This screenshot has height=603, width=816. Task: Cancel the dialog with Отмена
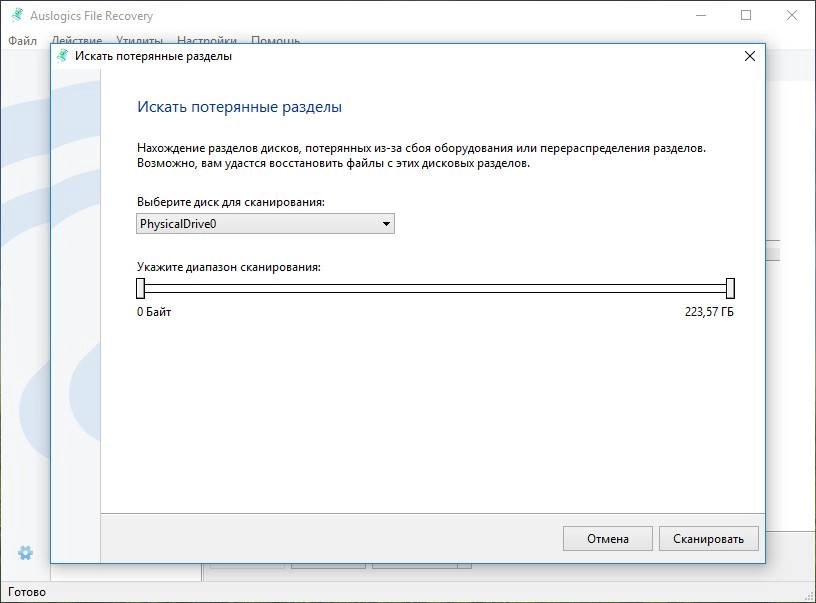click(x=607, y=538)
